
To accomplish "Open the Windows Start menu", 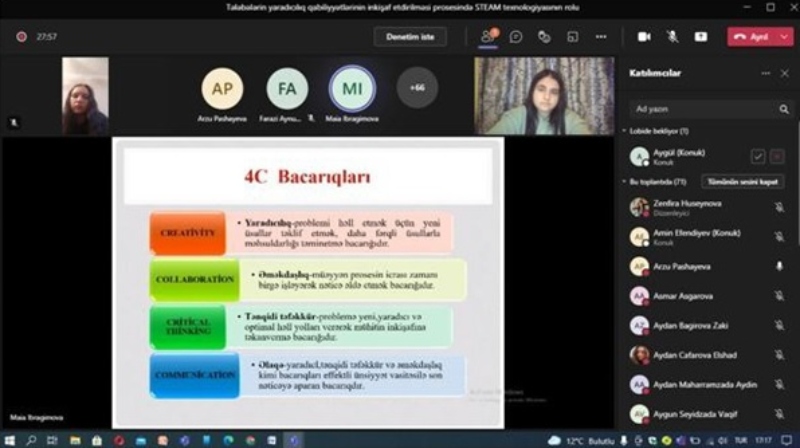I will coord(10,440).
